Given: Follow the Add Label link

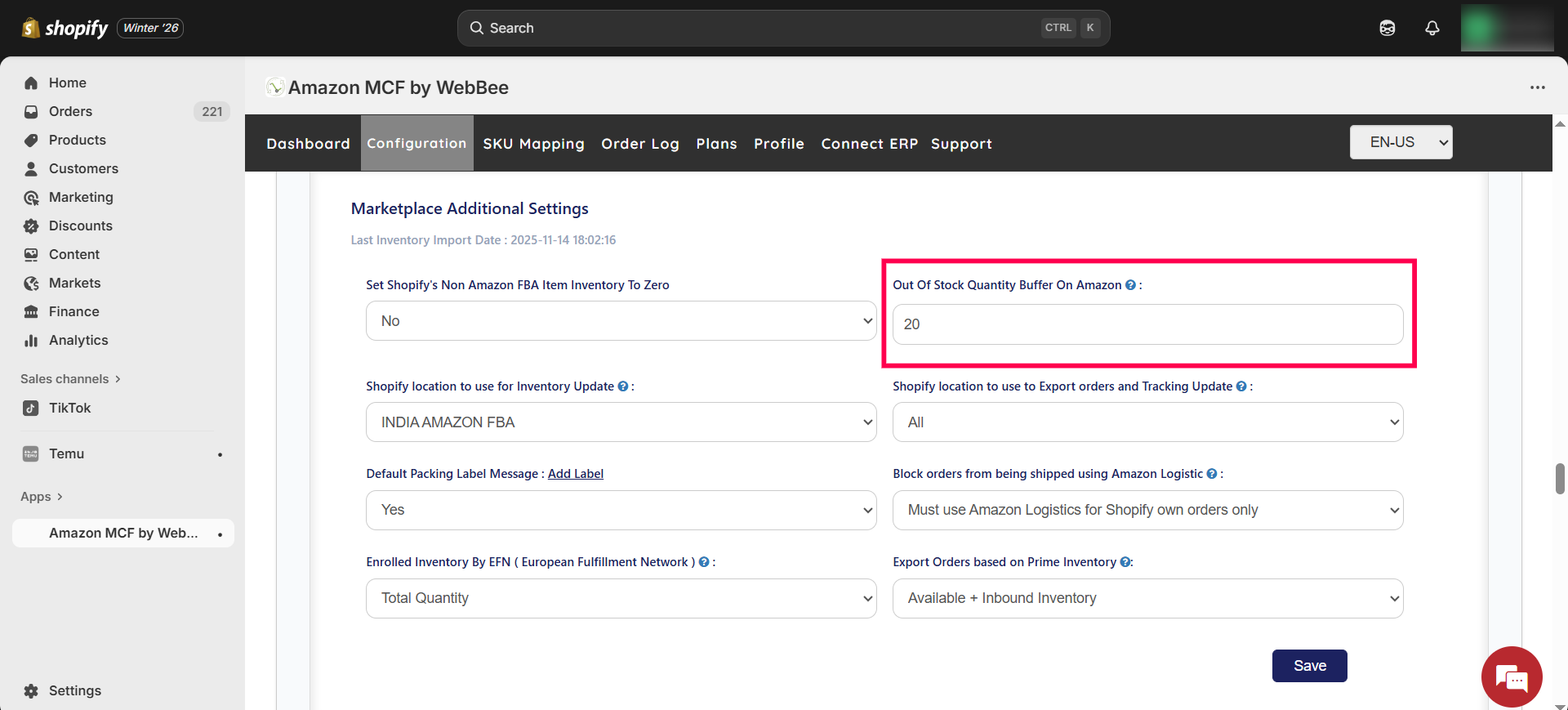Looking at the screenshot, I should click(x=575, y=474).
